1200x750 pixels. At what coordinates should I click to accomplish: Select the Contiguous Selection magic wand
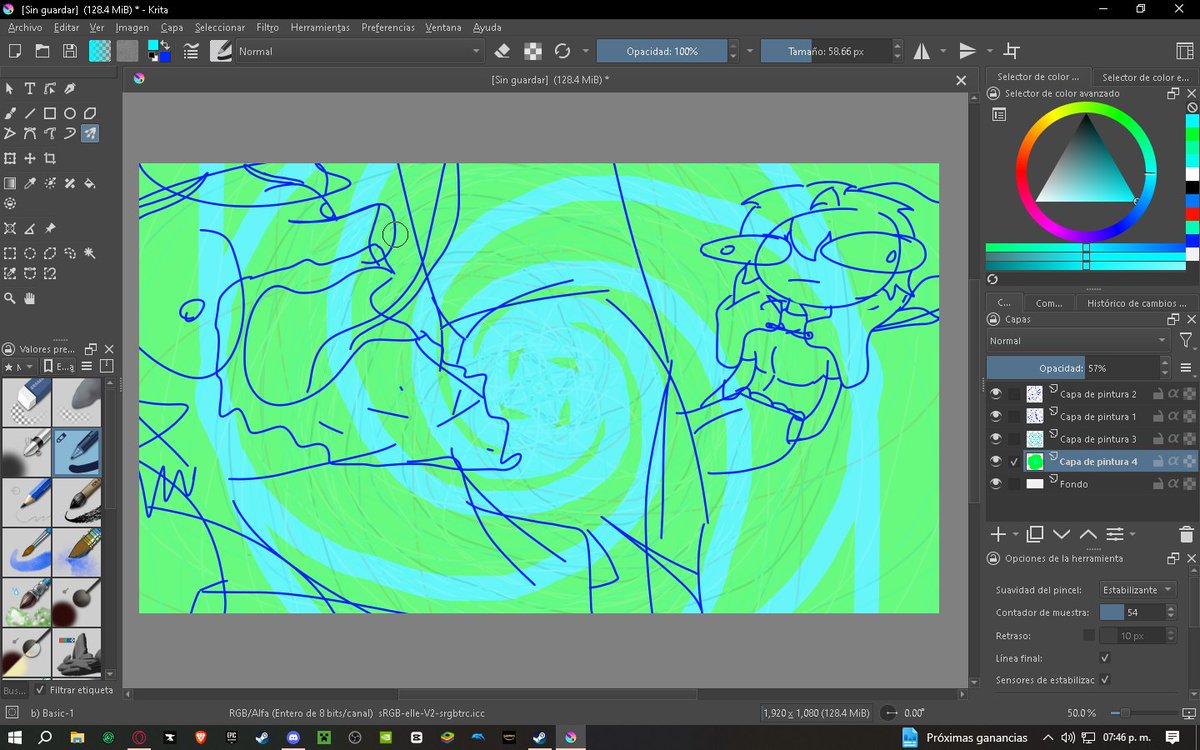click(x=90, y=253)
